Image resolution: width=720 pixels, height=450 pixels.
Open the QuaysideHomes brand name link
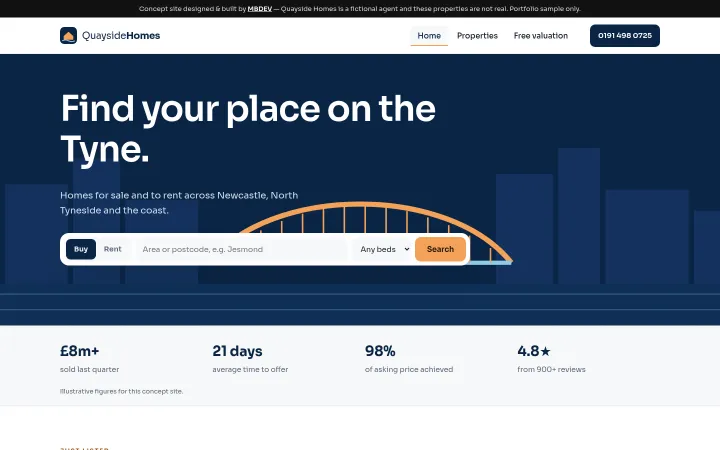pyautogui.click(x=121, y=35)
